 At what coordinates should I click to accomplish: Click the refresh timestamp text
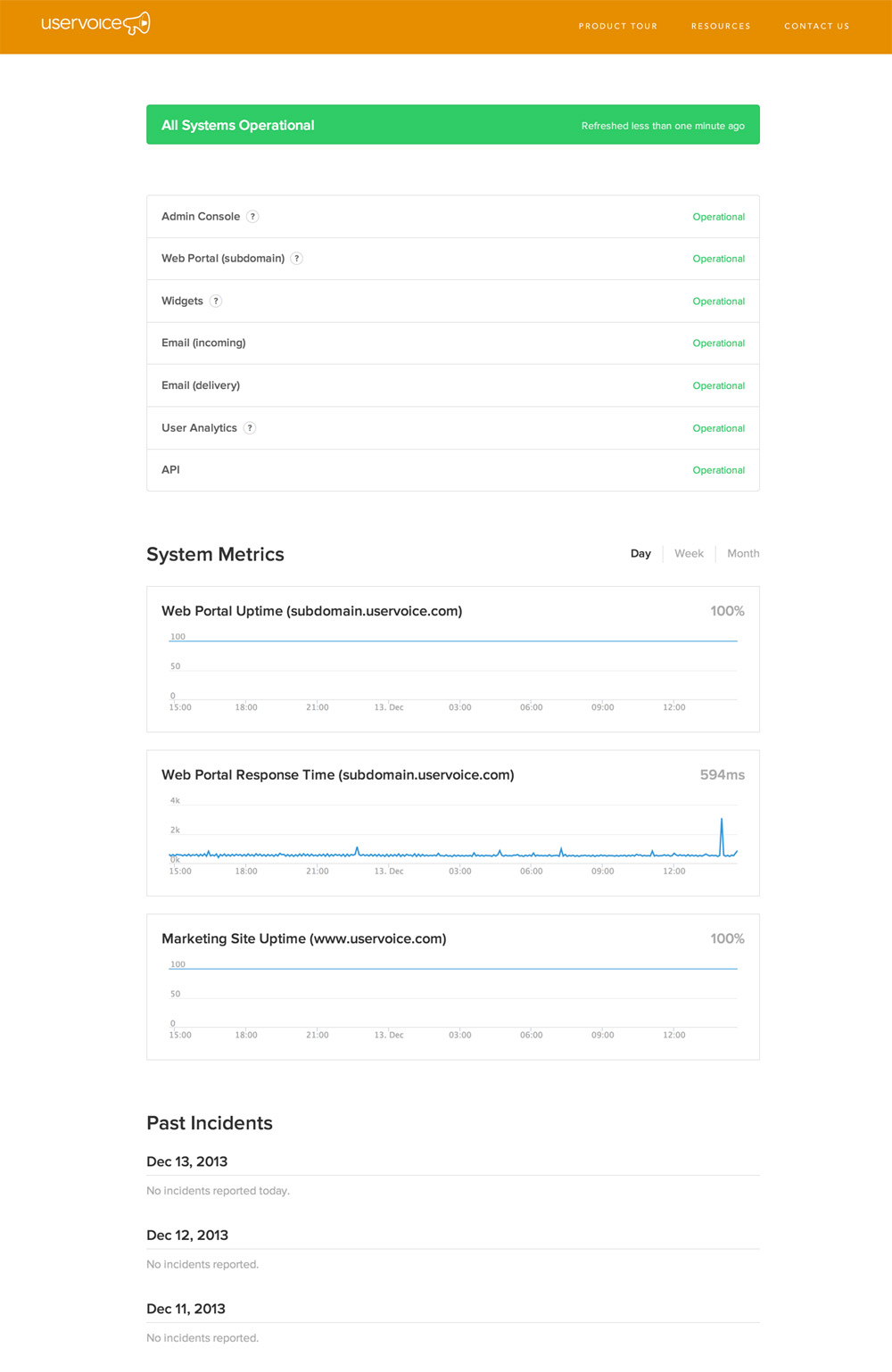[x=665, y=126]
